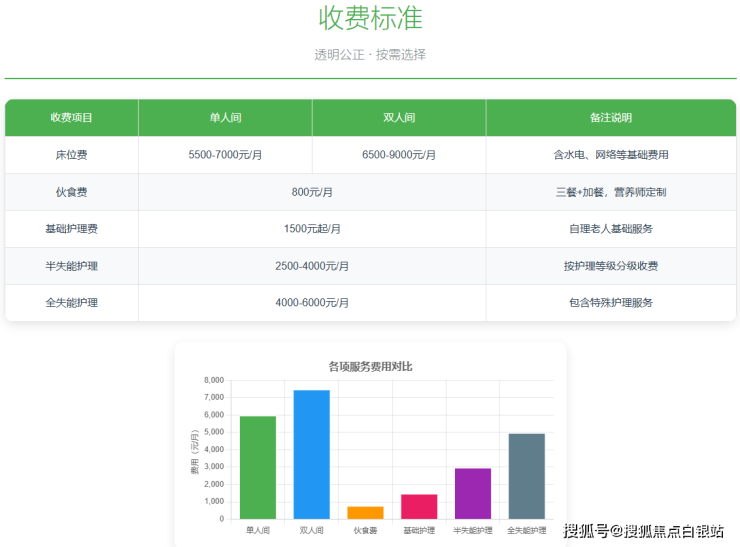
Task: Click the 搜狐号@搜狐焦点白银站 watermark
Action: (643, 531)
